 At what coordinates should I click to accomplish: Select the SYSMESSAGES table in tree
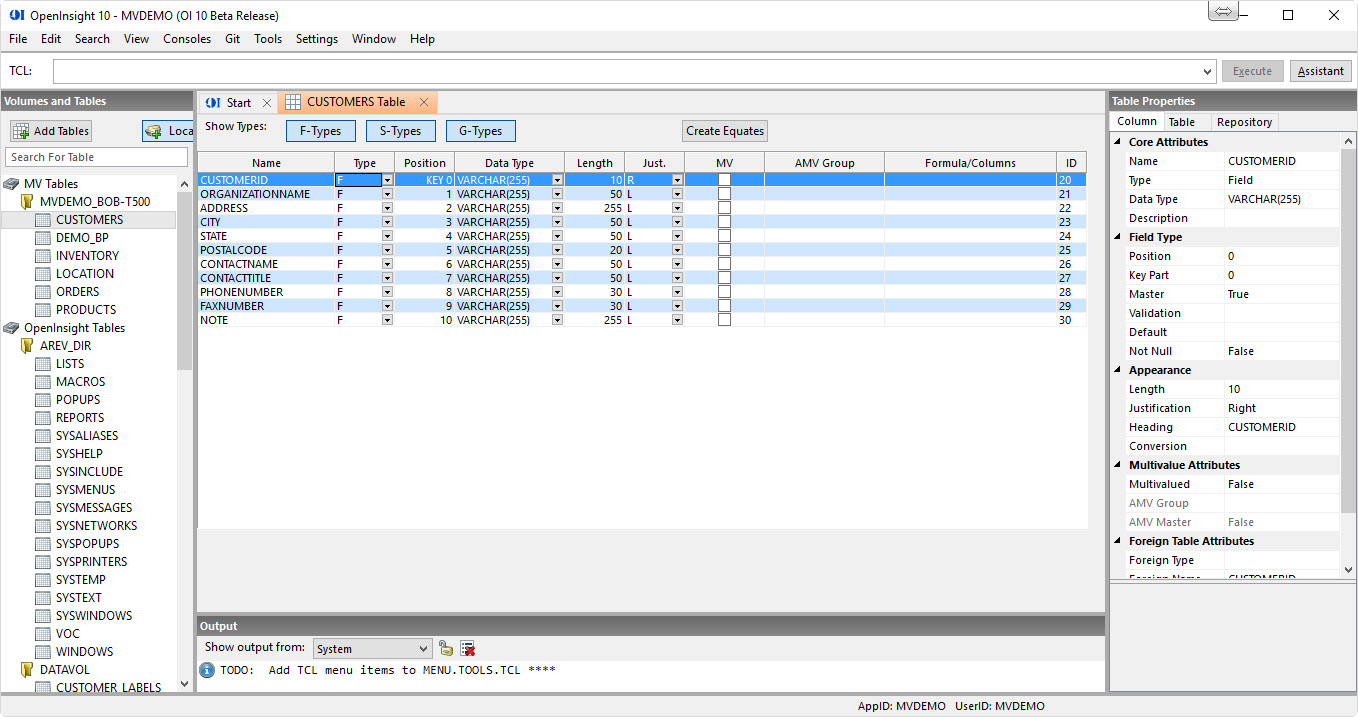[94, 508]
